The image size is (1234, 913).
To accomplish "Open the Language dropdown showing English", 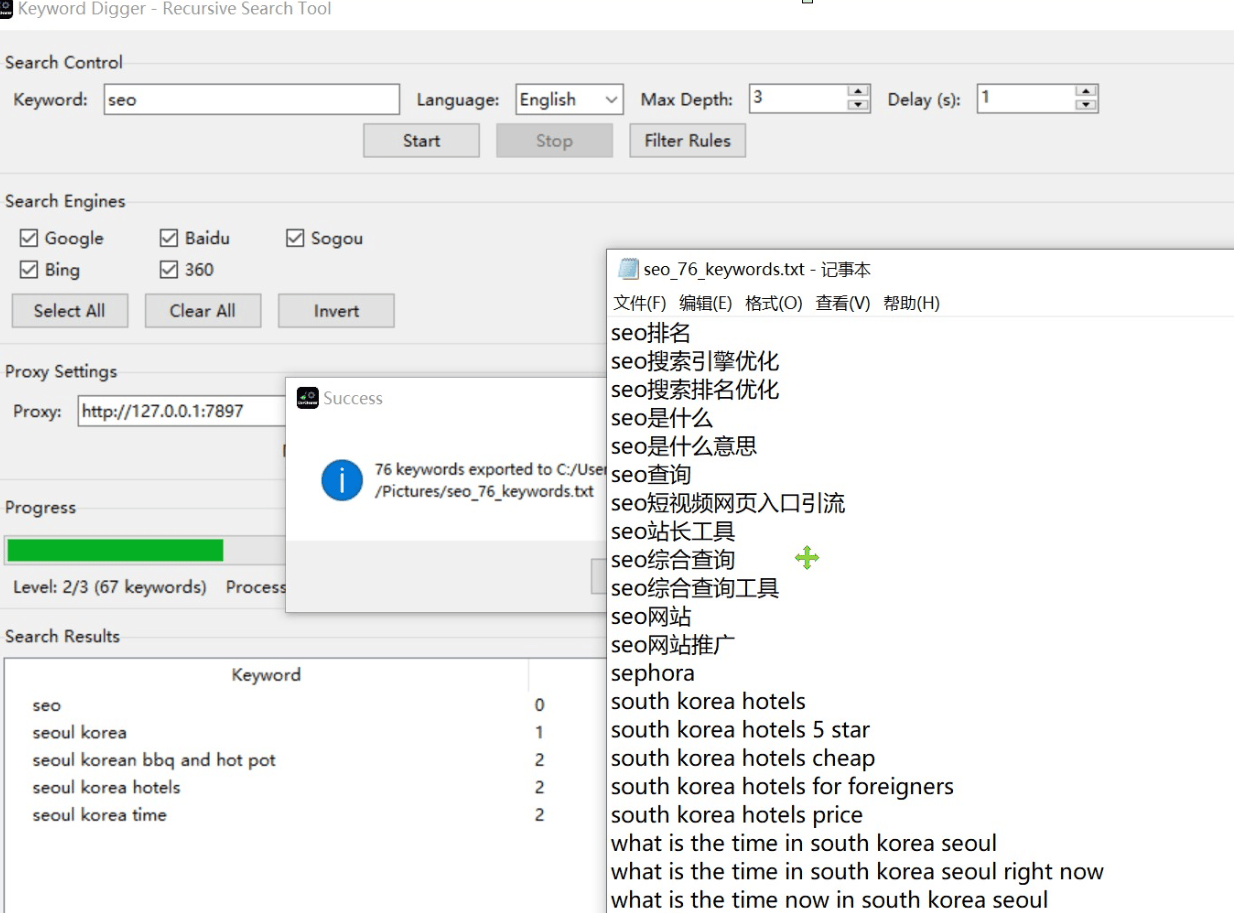I will [x=569, y=99].
